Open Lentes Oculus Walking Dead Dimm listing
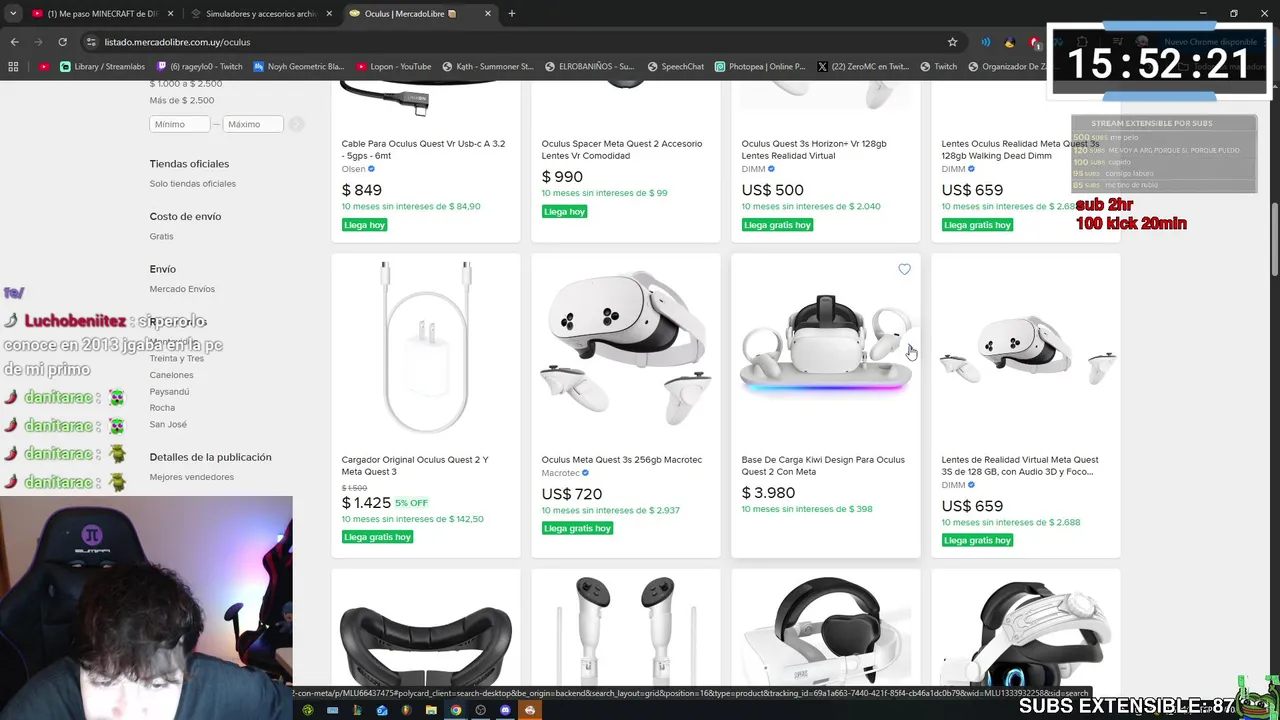Screen dimensions: 1280x720 (1020, 149)
